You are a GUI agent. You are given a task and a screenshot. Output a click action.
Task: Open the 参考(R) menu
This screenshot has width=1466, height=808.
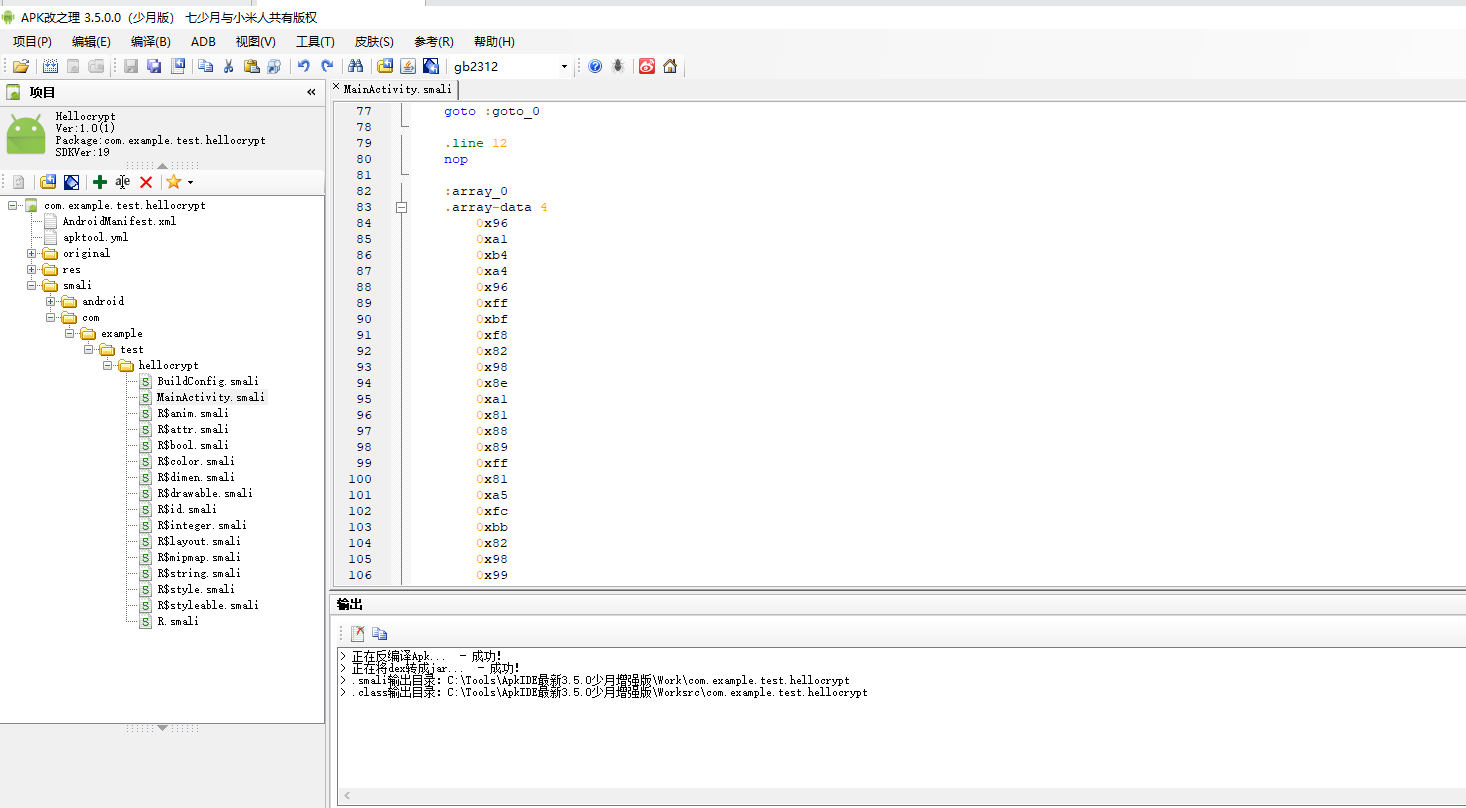(434, 41)
